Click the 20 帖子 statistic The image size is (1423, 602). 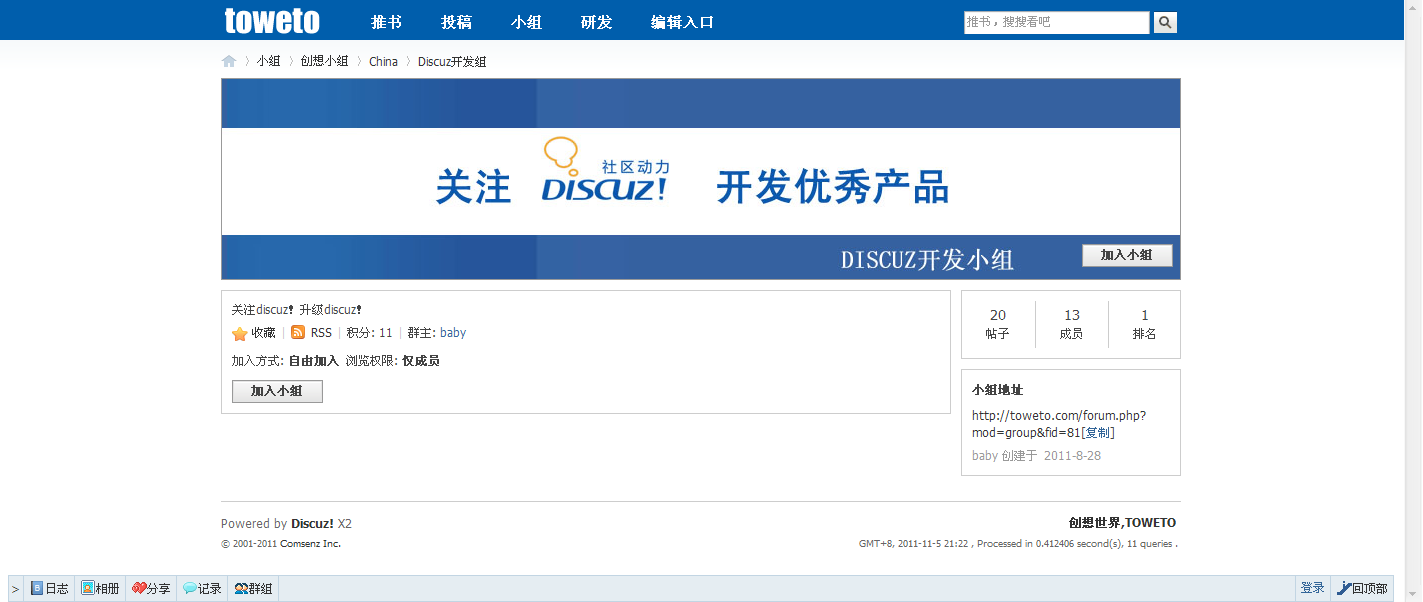pos(998,324)
